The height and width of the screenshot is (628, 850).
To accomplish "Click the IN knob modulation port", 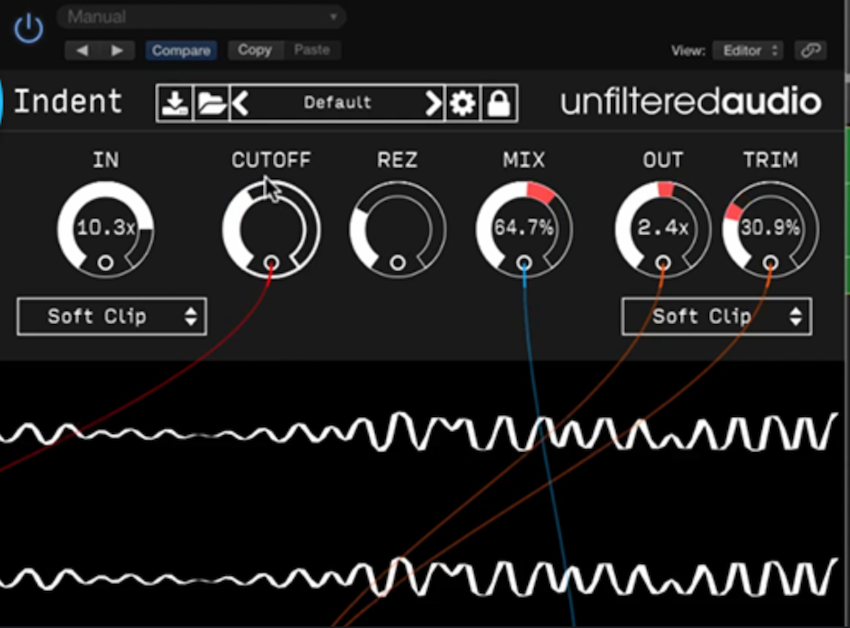I will pyautogui.click(x=106, y=263).
